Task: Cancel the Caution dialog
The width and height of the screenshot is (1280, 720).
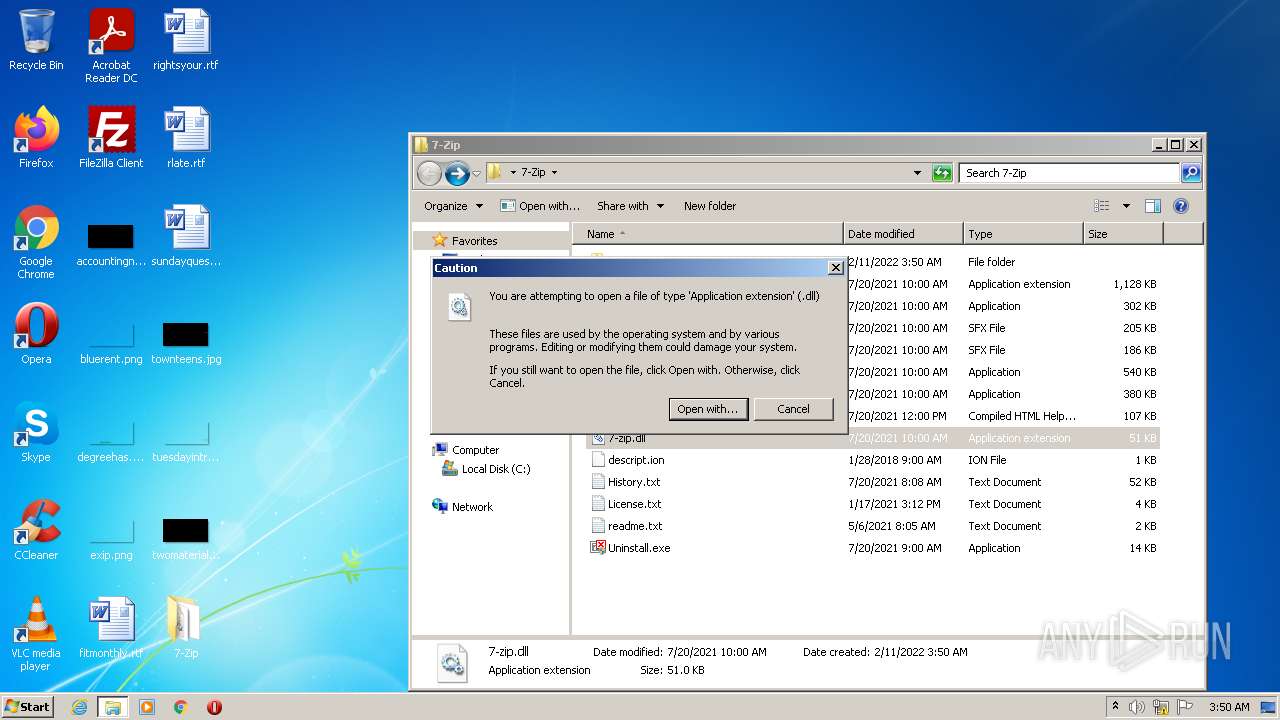Action: tap(793, 409)
